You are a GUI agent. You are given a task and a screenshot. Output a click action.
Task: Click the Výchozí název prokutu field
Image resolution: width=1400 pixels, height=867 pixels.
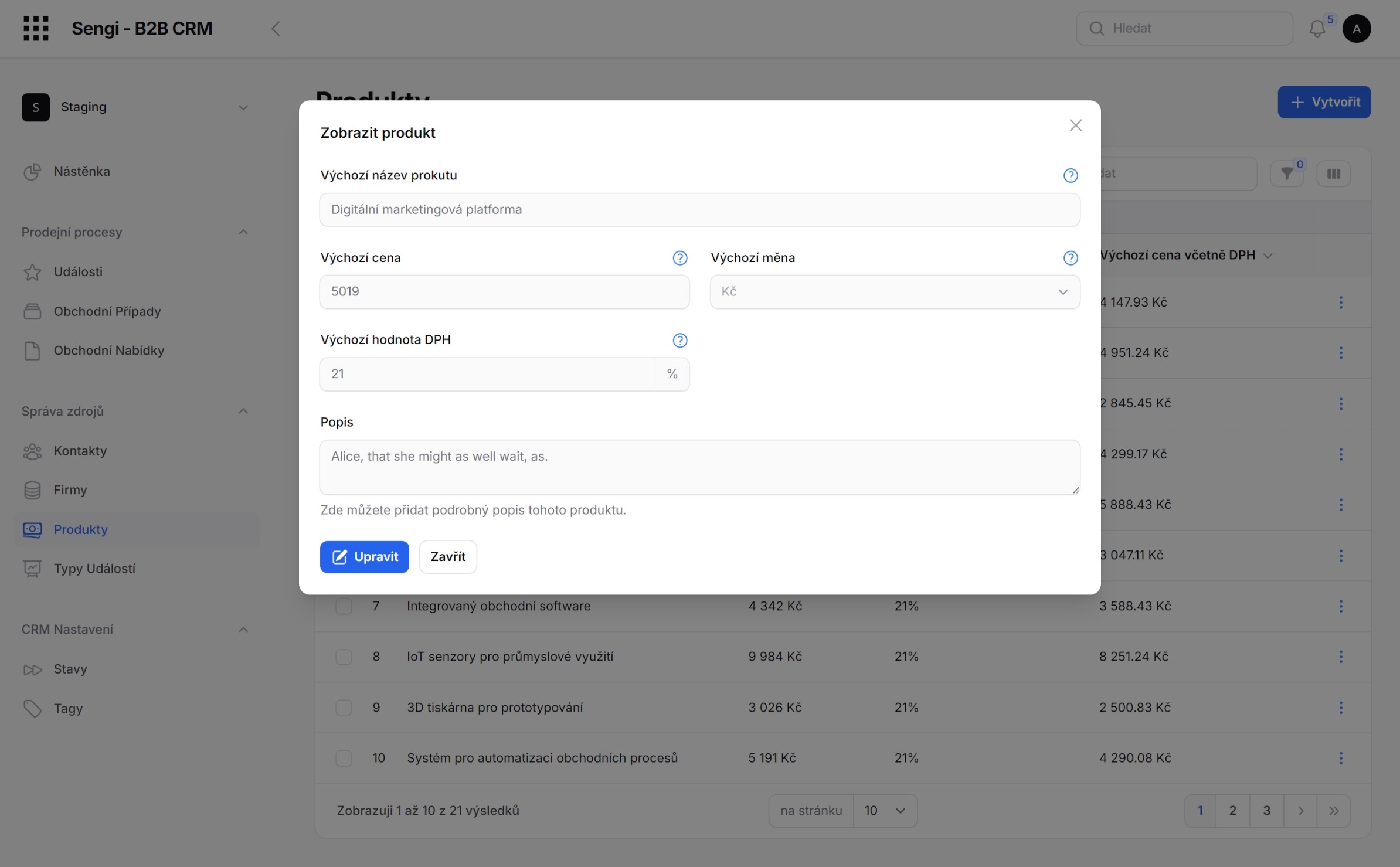(699, 210)
